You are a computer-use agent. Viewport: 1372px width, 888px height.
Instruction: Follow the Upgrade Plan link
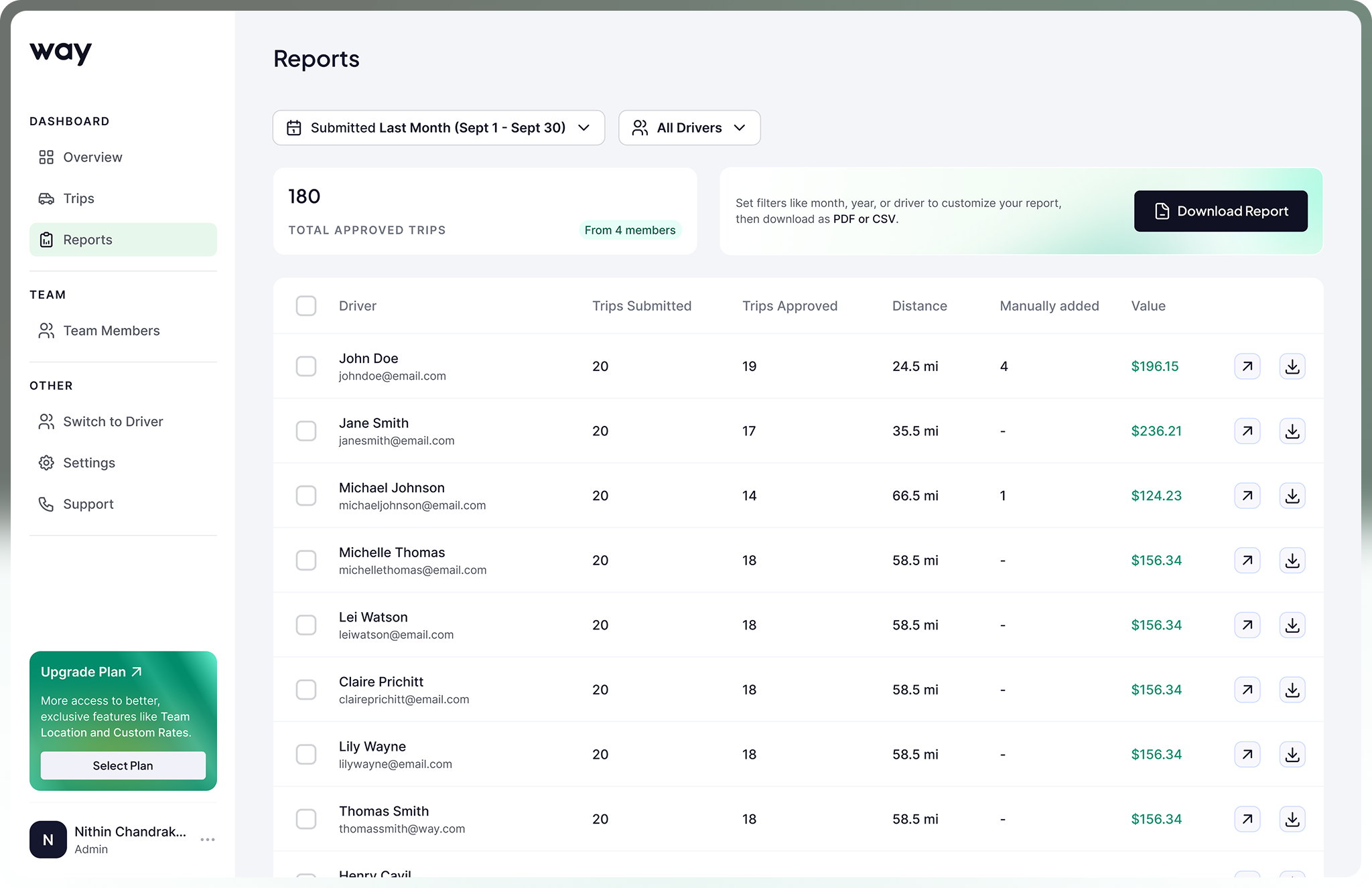[x=91, y=672]
